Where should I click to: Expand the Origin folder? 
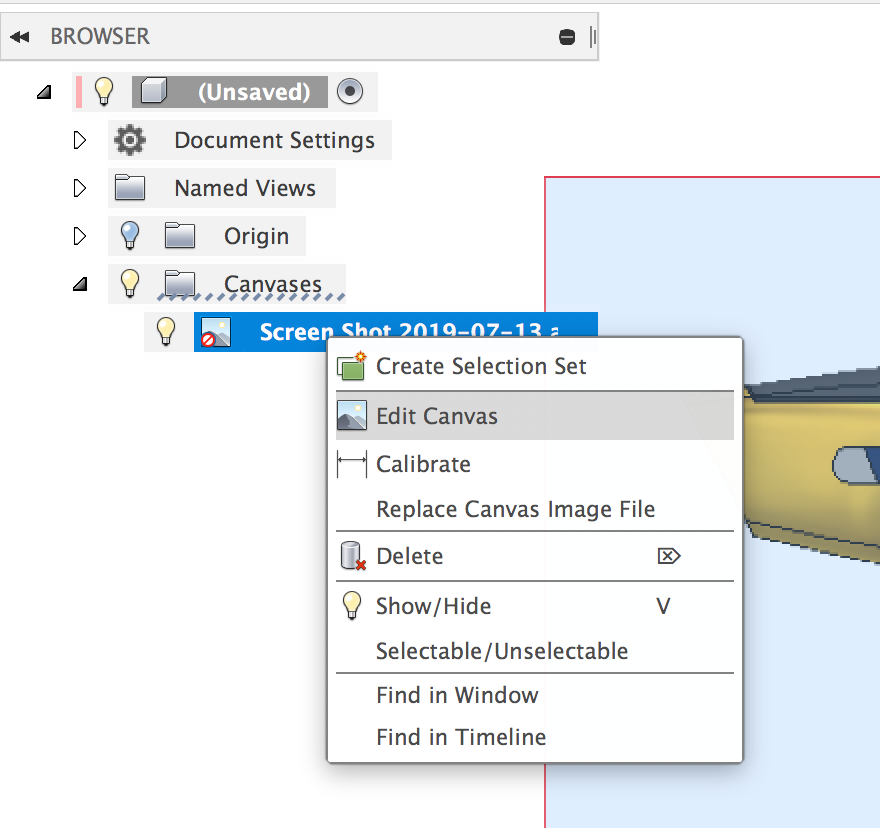pos(80,236)
